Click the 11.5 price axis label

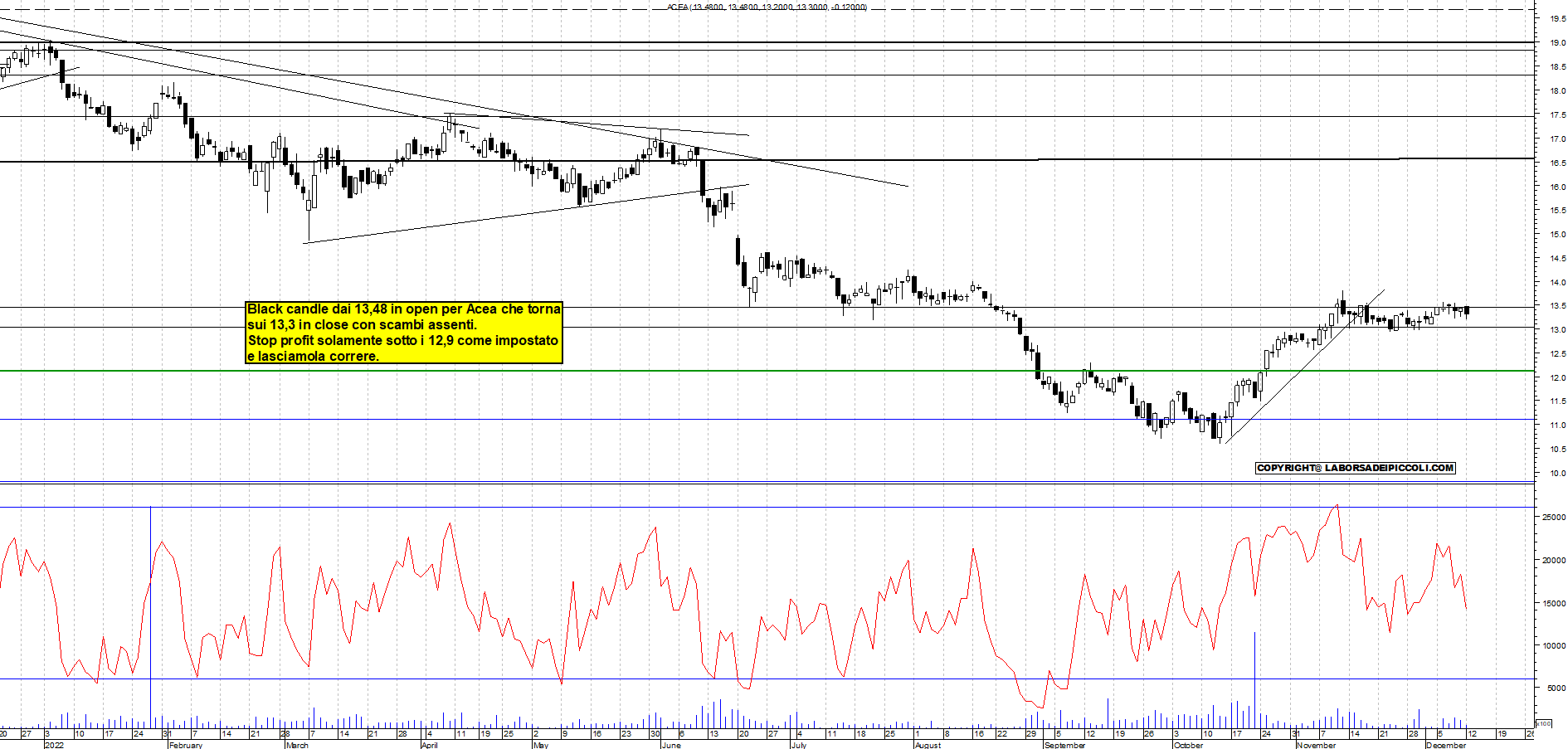pyautogui.click(x=1557, y=401)
